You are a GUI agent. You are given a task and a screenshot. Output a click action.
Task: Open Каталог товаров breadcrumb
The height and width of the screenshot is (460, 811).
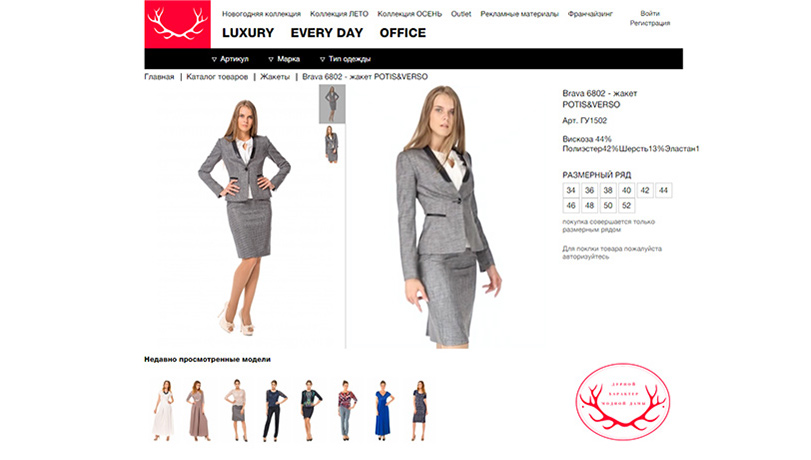(217, 77)
